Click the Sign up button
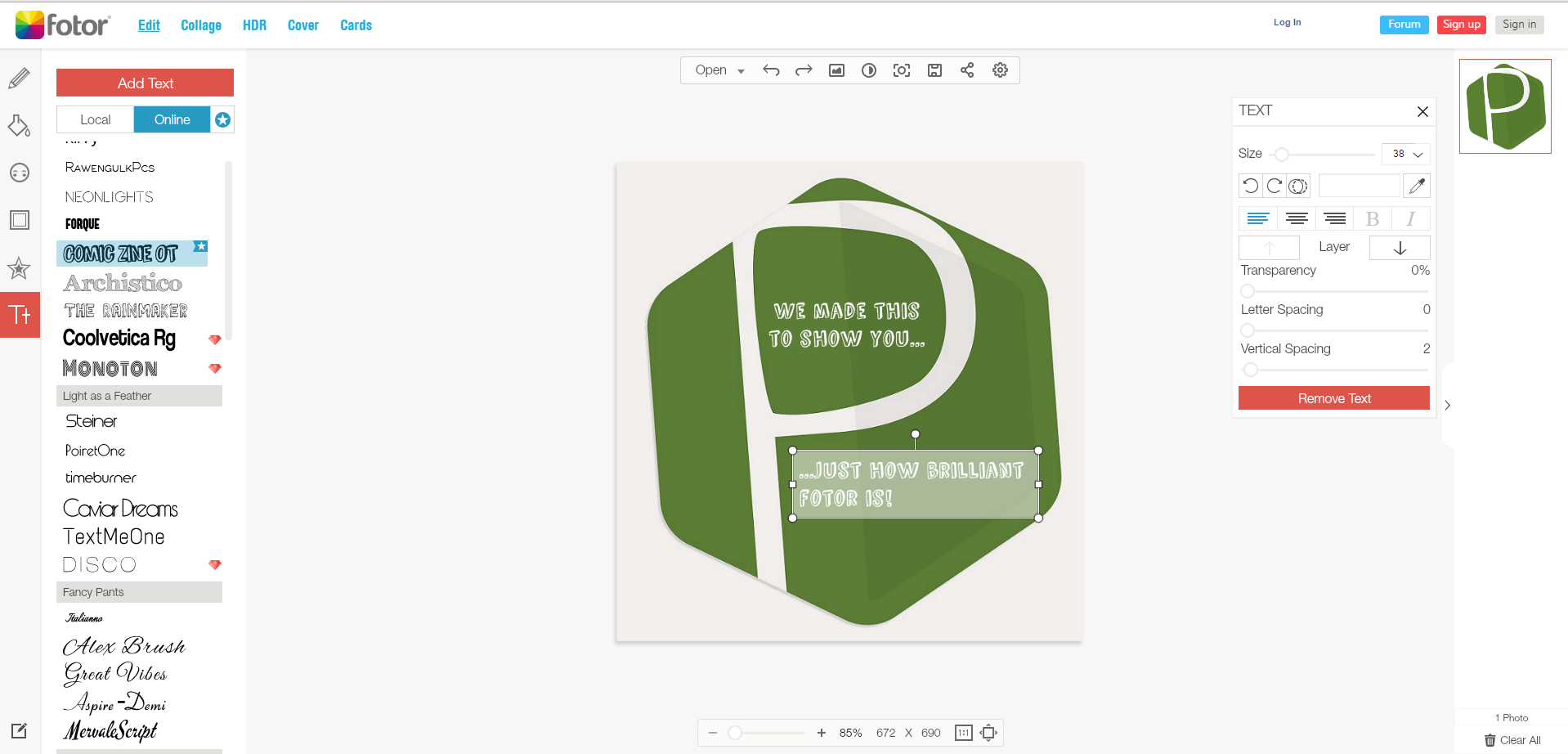This screenshot has height=754, width=1568. coord(1462,25)
